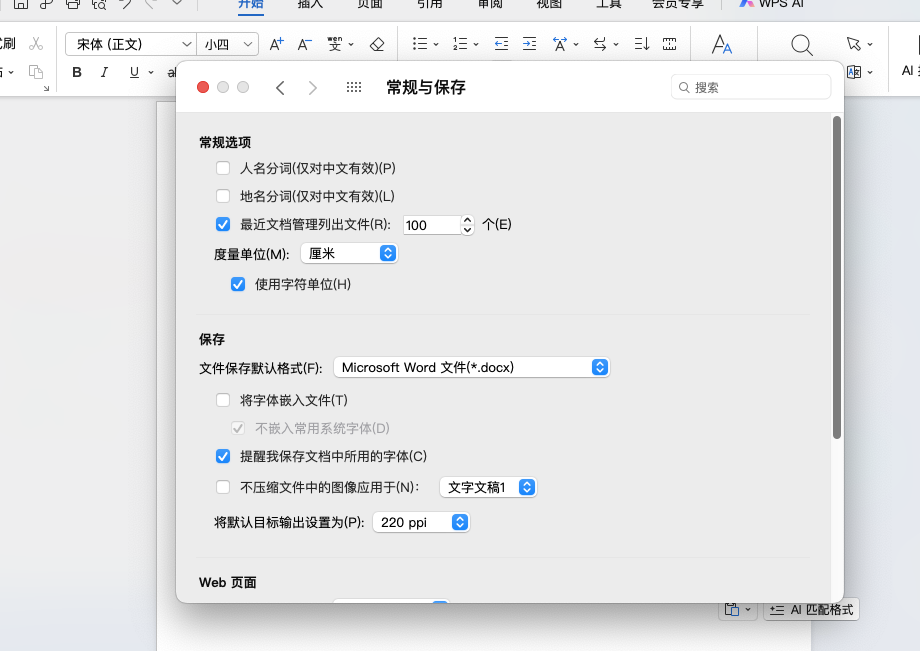Viewport: 920px width, 651px height.
Task: Close the preferences dialog with red button
Action: coord(203,87)
